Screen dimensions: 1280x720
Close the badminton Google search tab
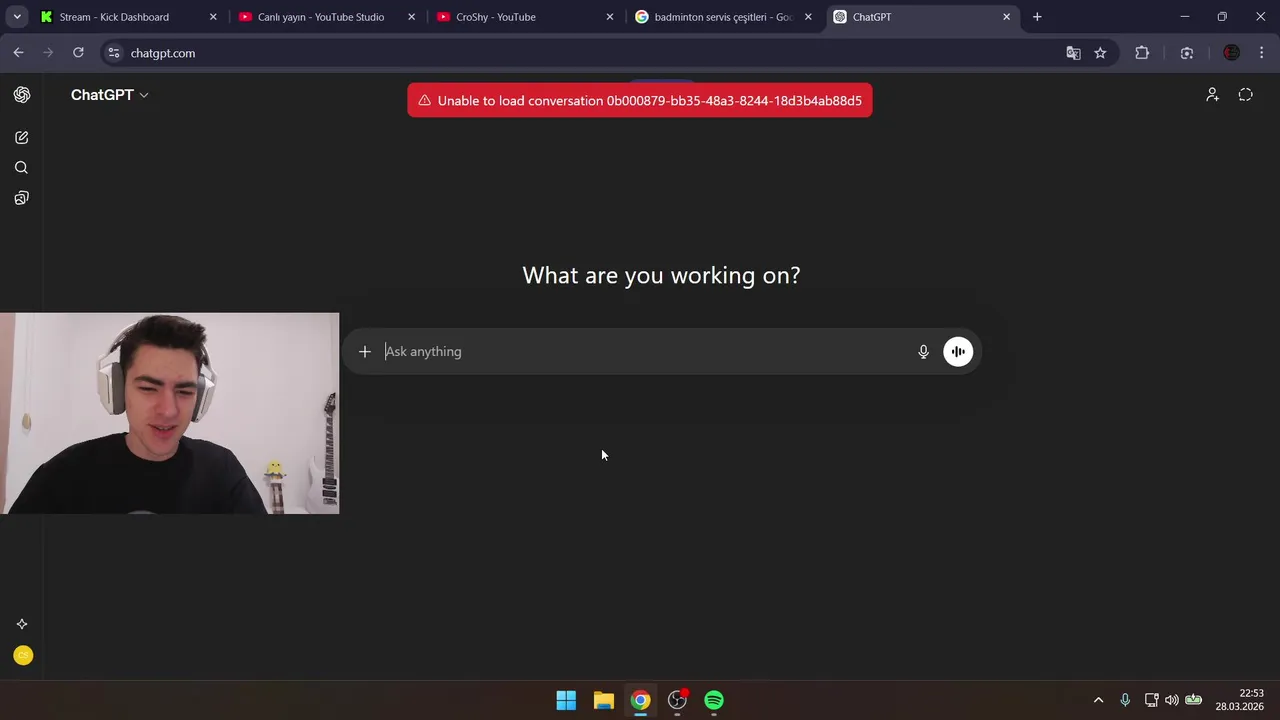808,17
